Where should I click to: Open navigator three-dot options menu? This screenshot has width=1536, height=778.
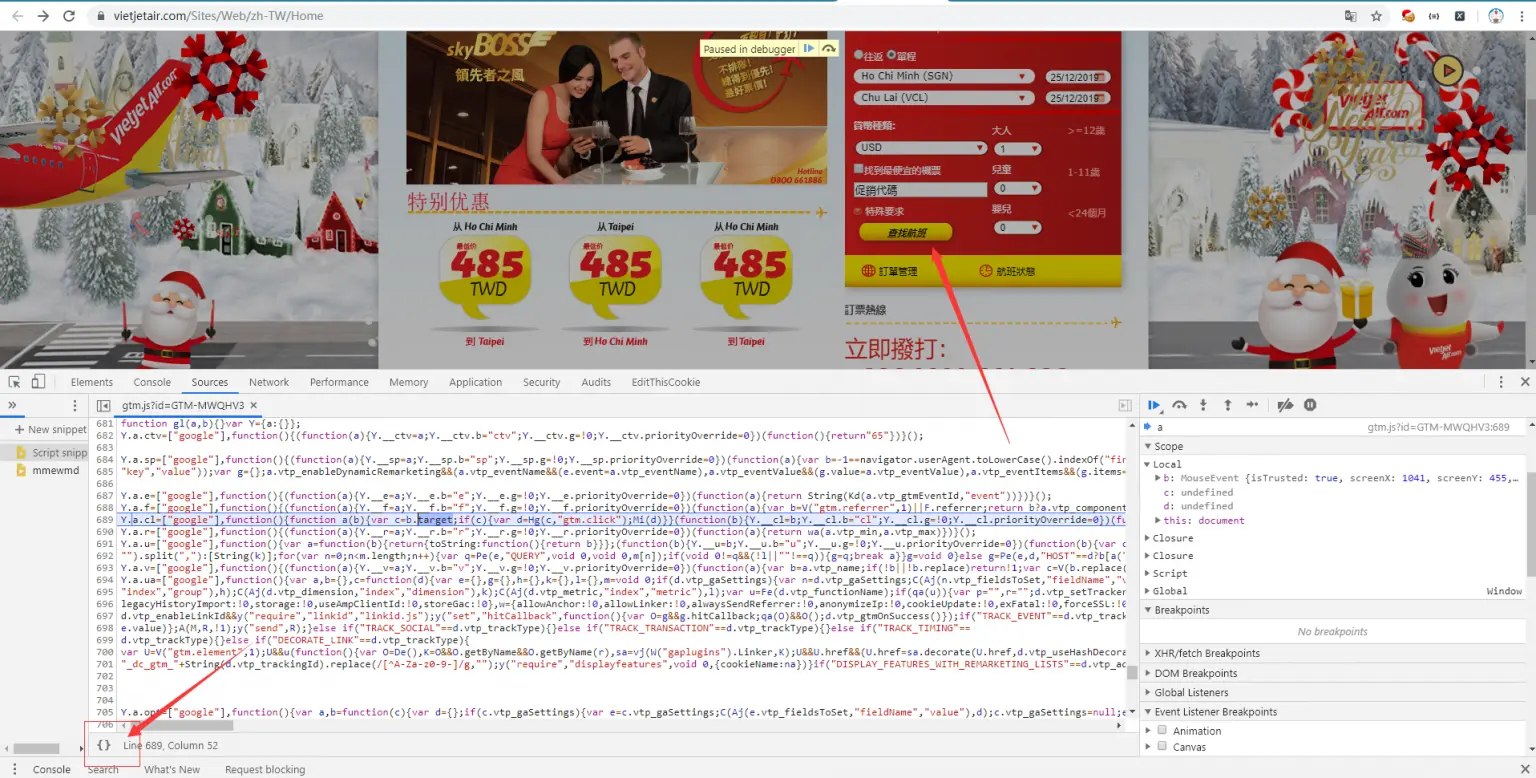pyautogui.click(x=74, y=405)
